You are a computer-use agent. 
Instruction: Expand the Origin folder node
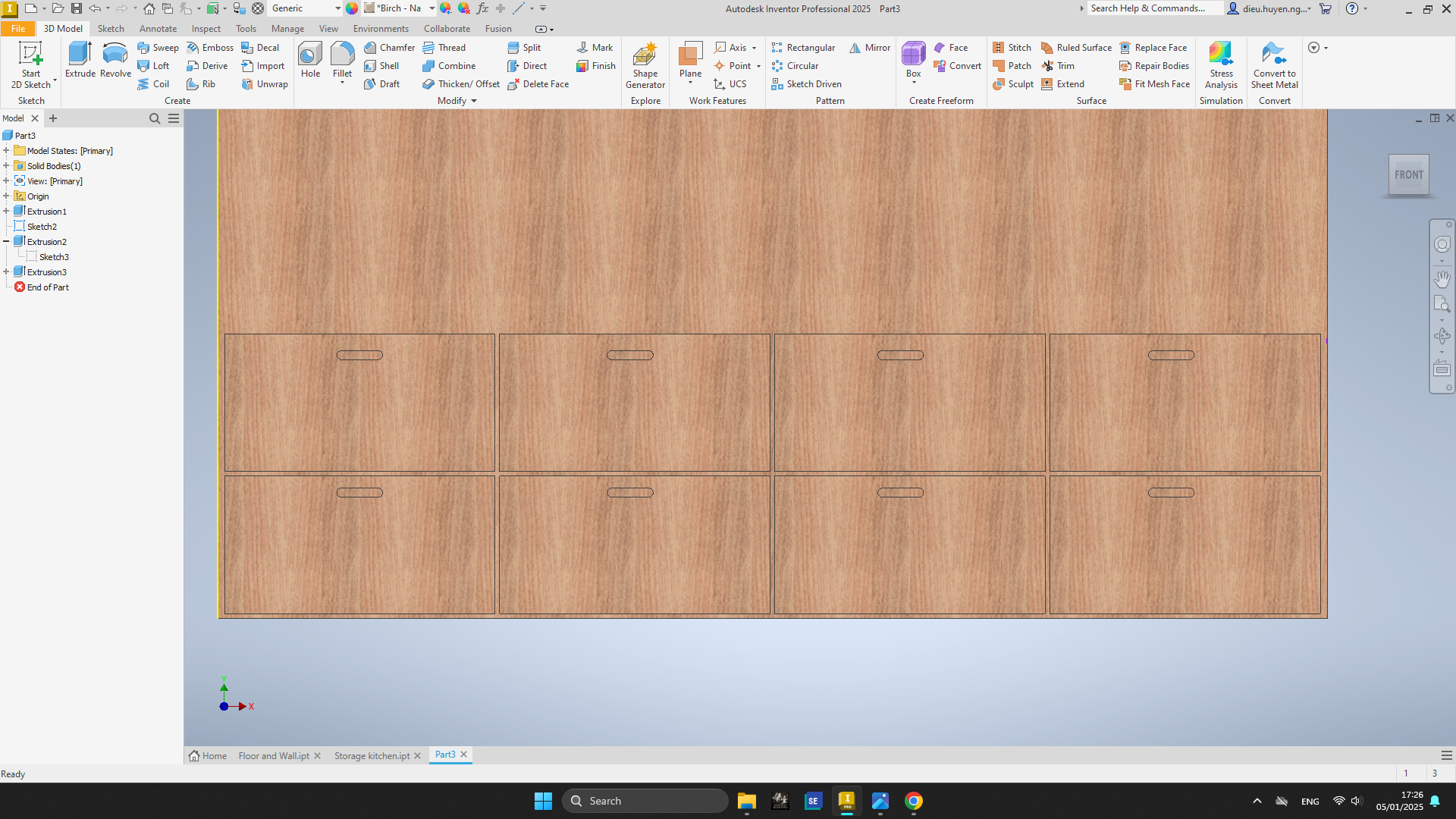pyautogui.click(x=6, y=196)
